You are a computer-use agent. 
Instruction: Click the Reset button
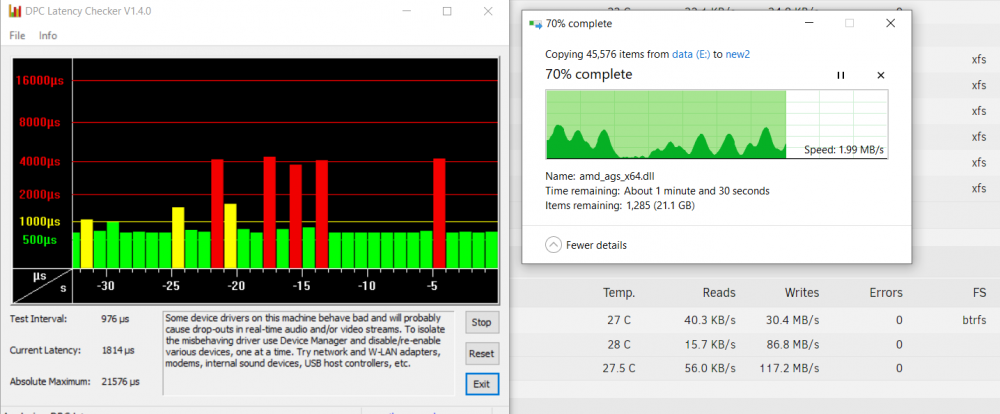(x=482, y=353)
